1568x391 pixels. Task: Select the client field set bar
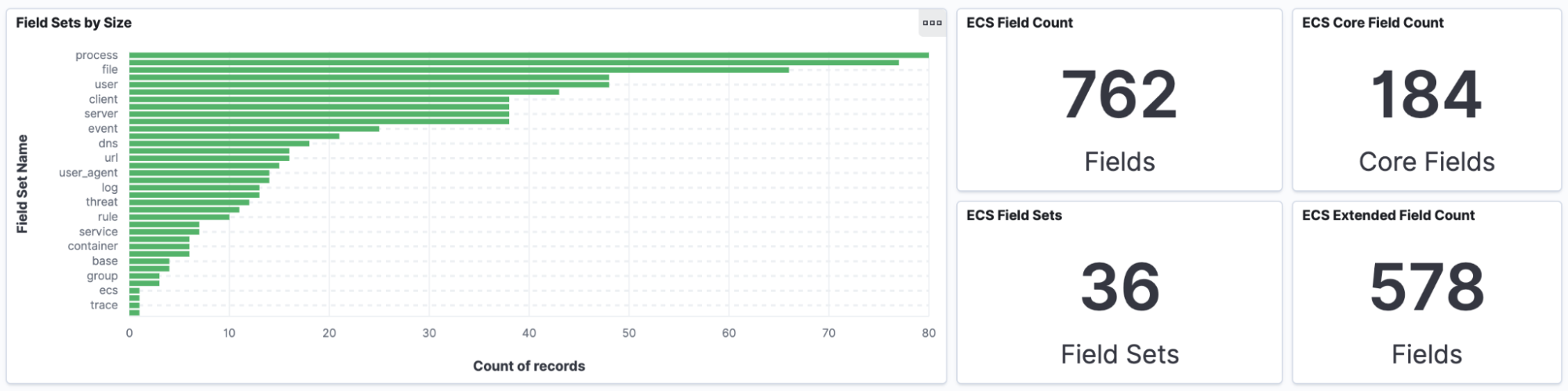[319, 99]
